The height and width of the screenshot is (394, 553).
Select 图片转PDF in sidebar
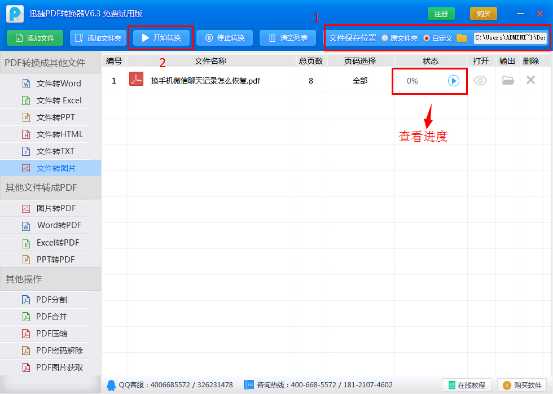pos(51,208)
